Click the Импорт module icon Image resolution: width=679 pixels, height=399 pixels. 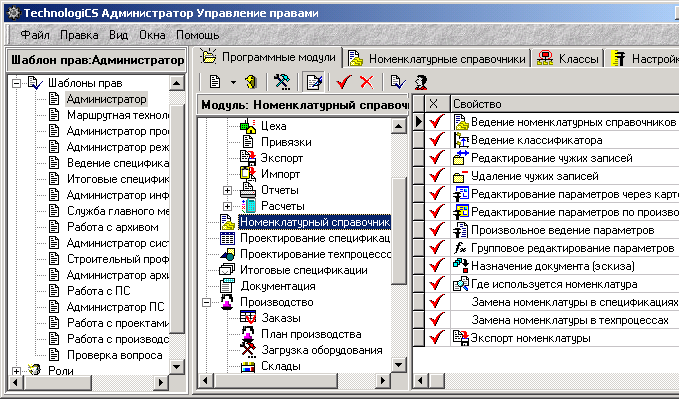tap(248, 174)
